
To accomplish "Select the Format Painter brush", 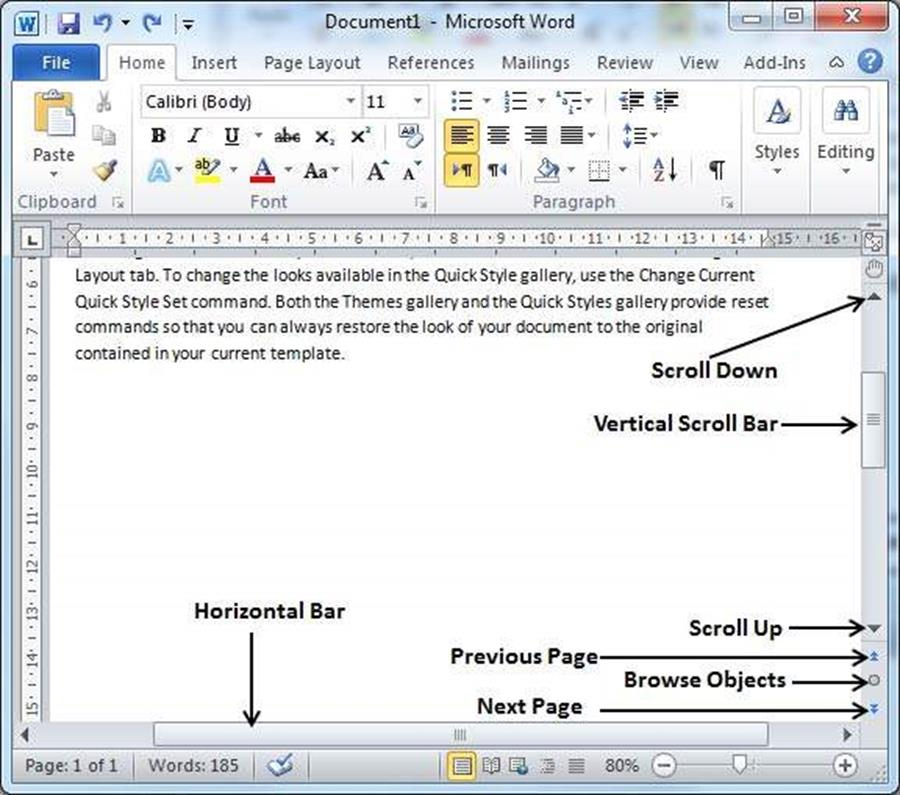I will click(x=105, y=170).
